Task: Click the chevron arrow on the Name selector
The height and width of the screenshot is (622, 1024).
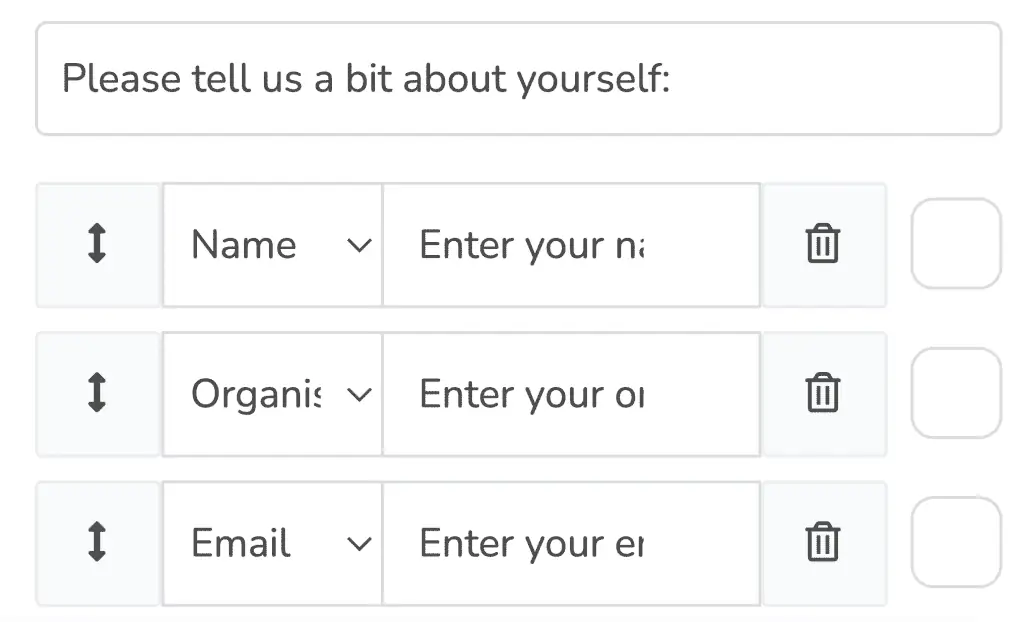Action: [359, 245]
